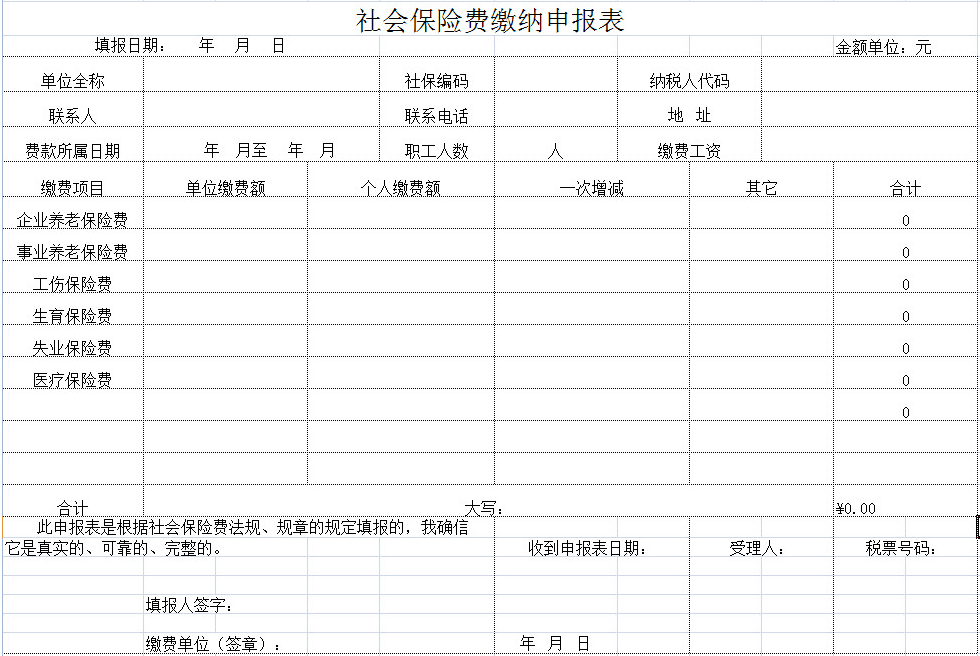
Task: Click the 职工人数 label
Action: pos(436,151)
